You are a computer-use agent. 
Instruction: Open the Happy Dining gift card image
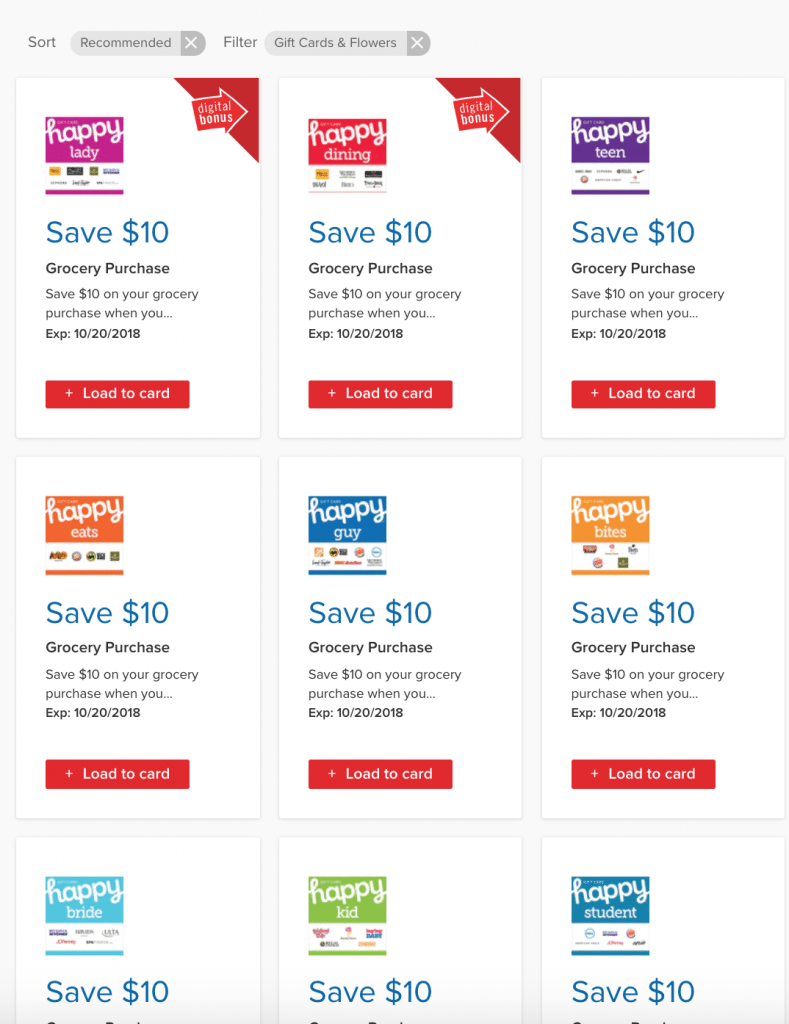coord(347,155)
